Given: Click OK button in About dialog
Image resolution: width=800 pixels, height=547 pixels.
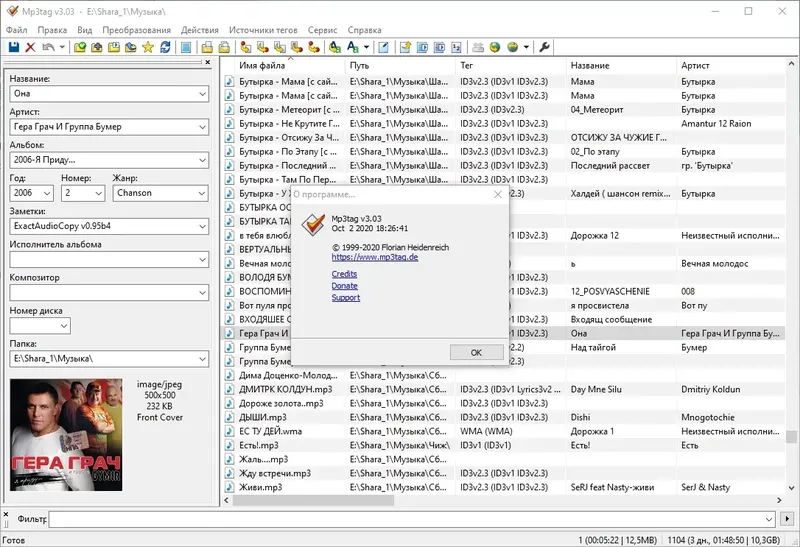Looking at the screenshot, I should pos(476,353).
